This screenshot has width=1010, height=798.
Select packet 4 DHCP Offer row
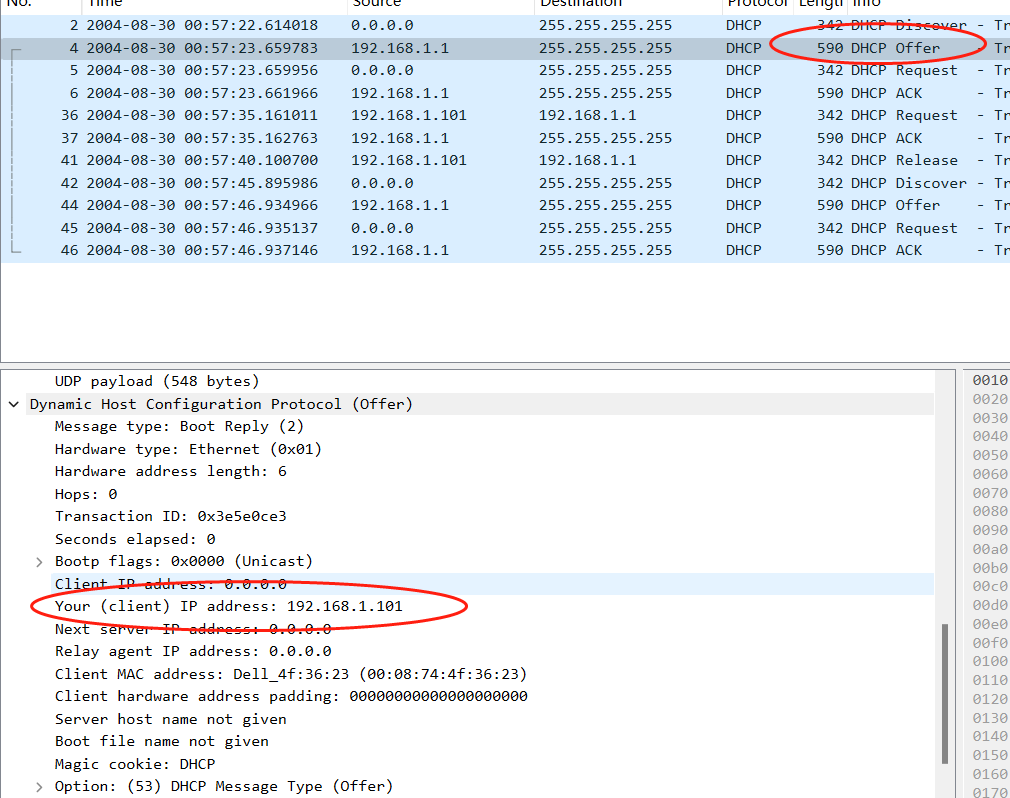pos(400,48)
